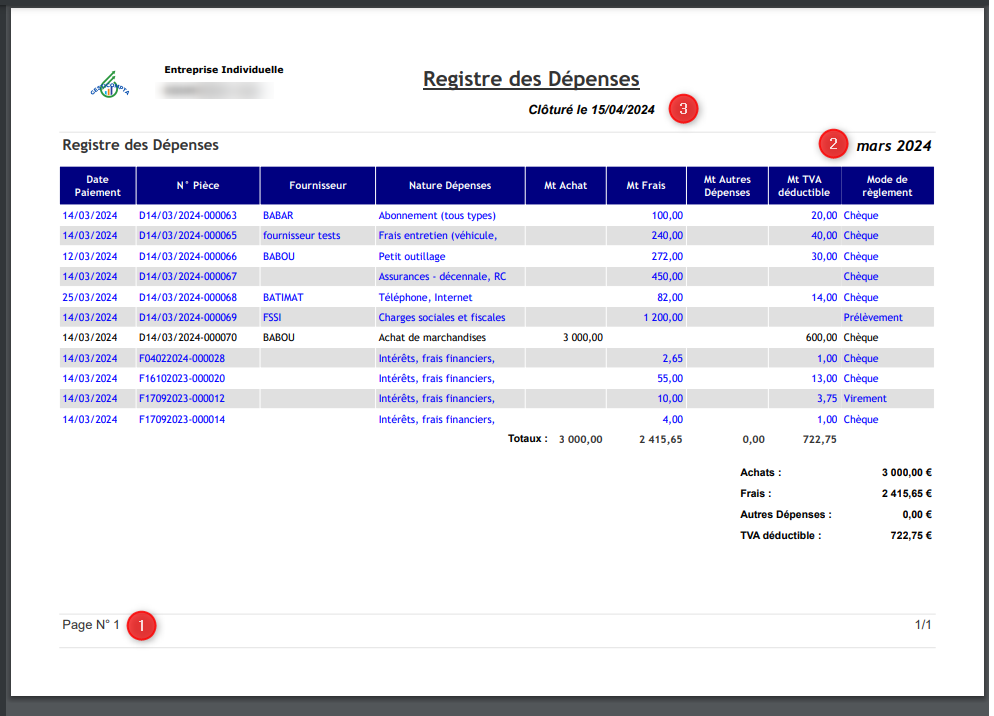
Task: Click the Mt TVA déductible column header
Action: pos(804,186)
